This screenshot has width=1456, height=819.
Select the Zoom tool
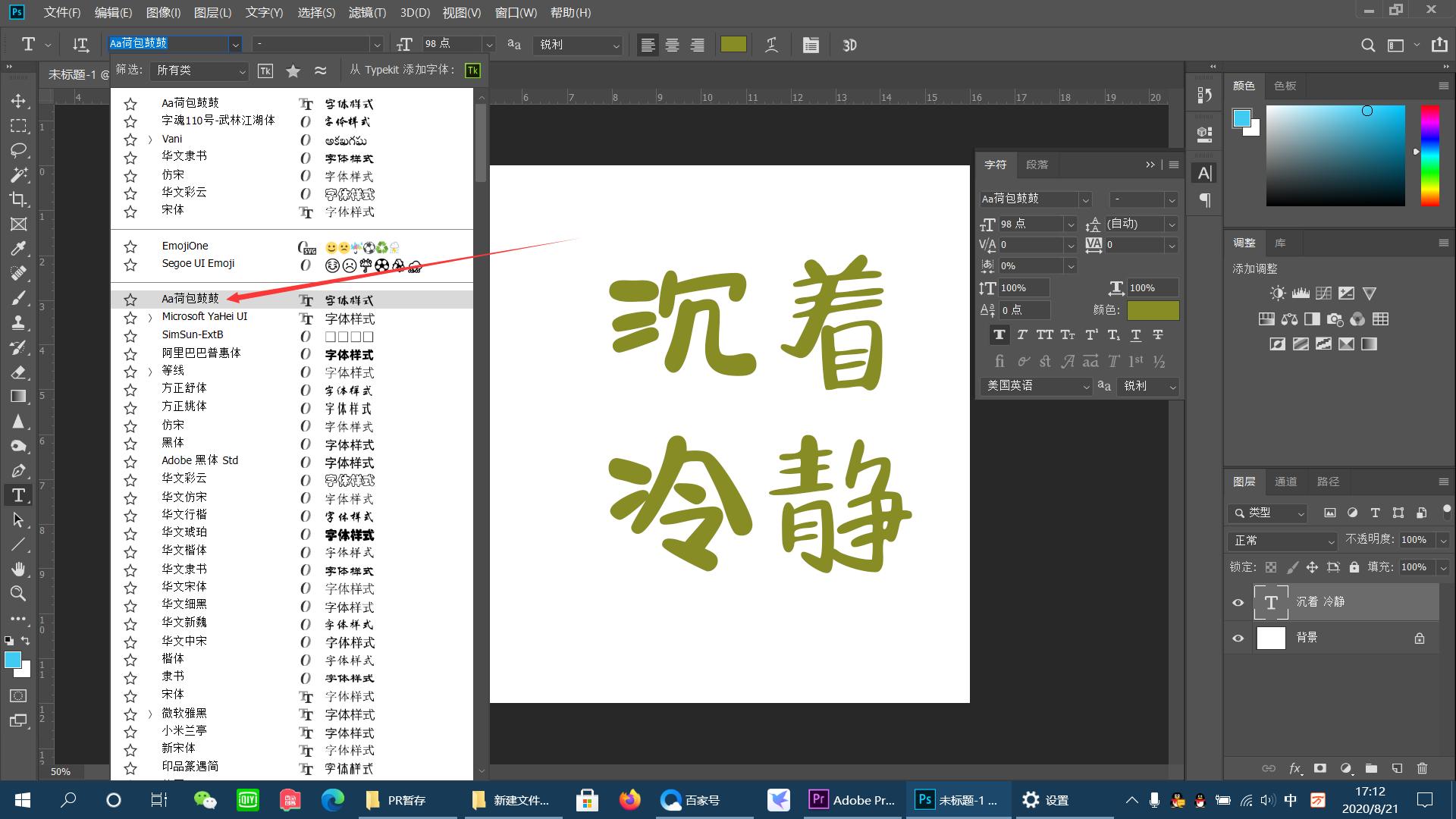click(18, 594)
